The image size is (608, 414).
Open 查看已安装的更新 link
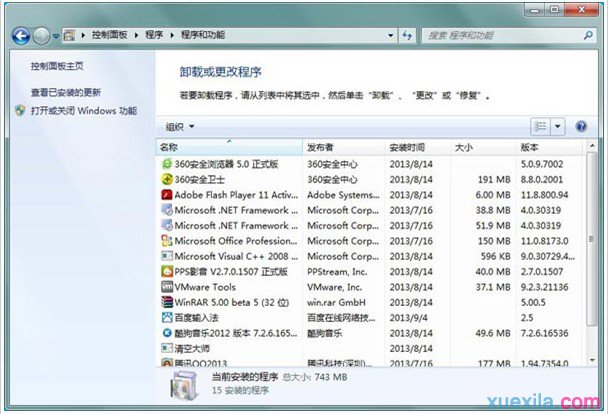[x=66, y=92]
